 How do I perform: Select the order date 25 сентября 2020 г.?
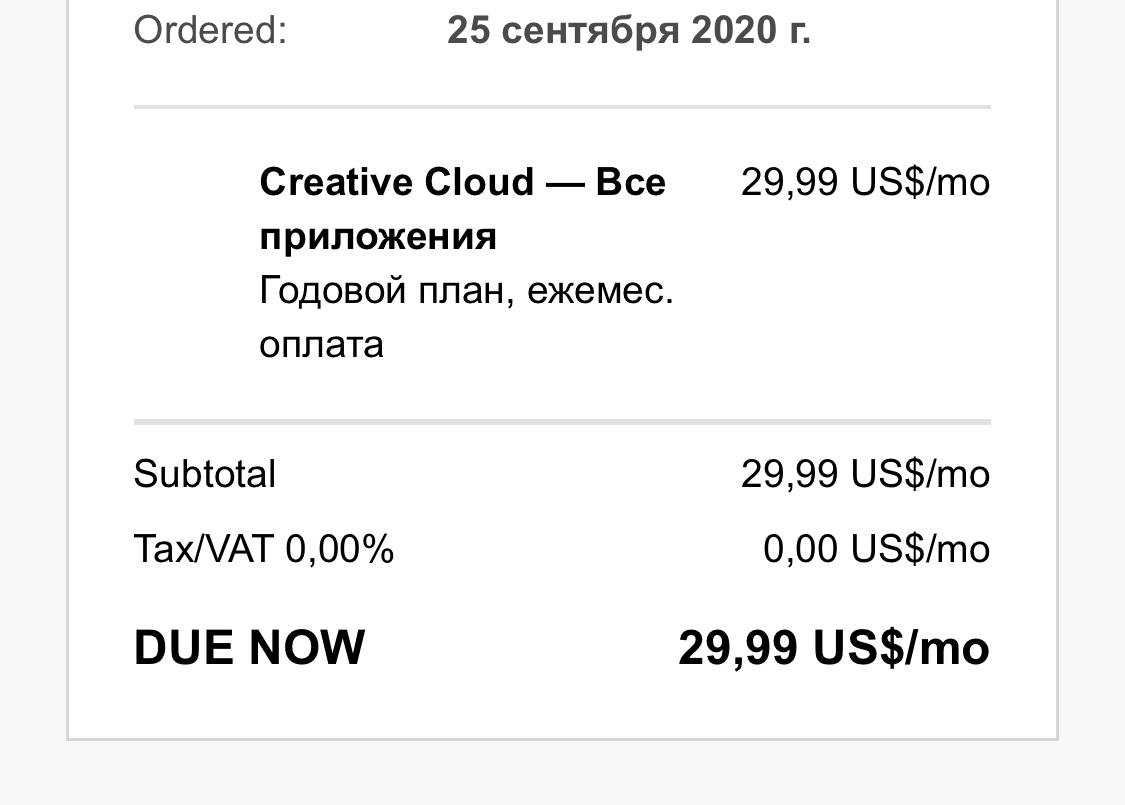[629, 30]
